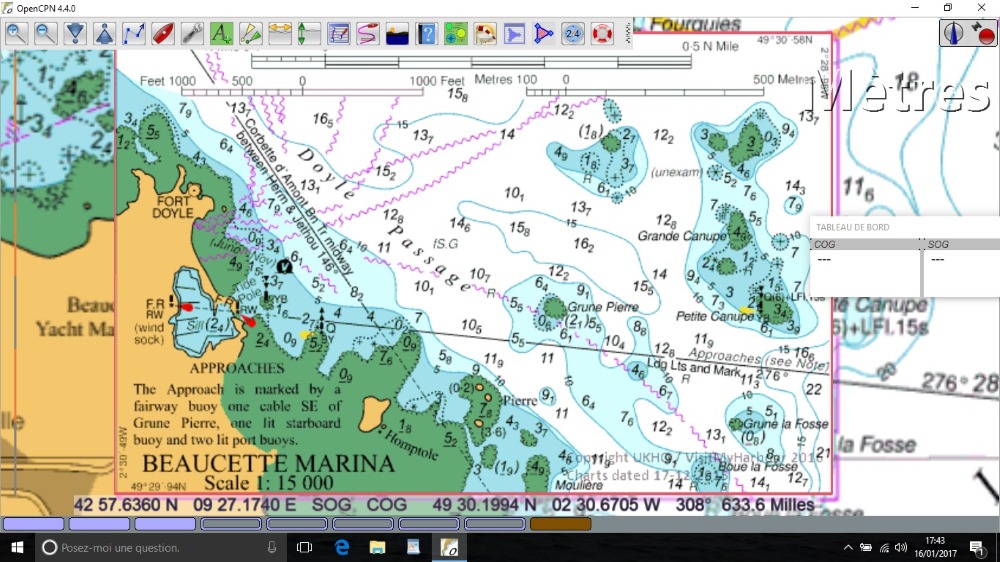1000x562 pixels.
Task: Expand hidden system tray icons chevron
Action: (848, 547)
